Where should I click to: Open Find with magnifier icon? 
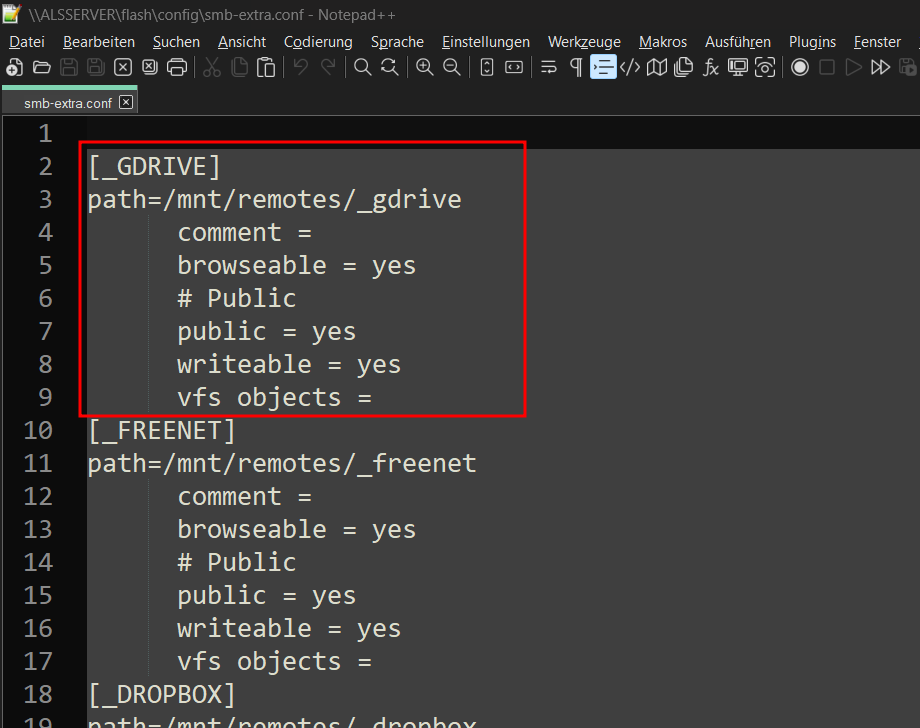(363, 67)
